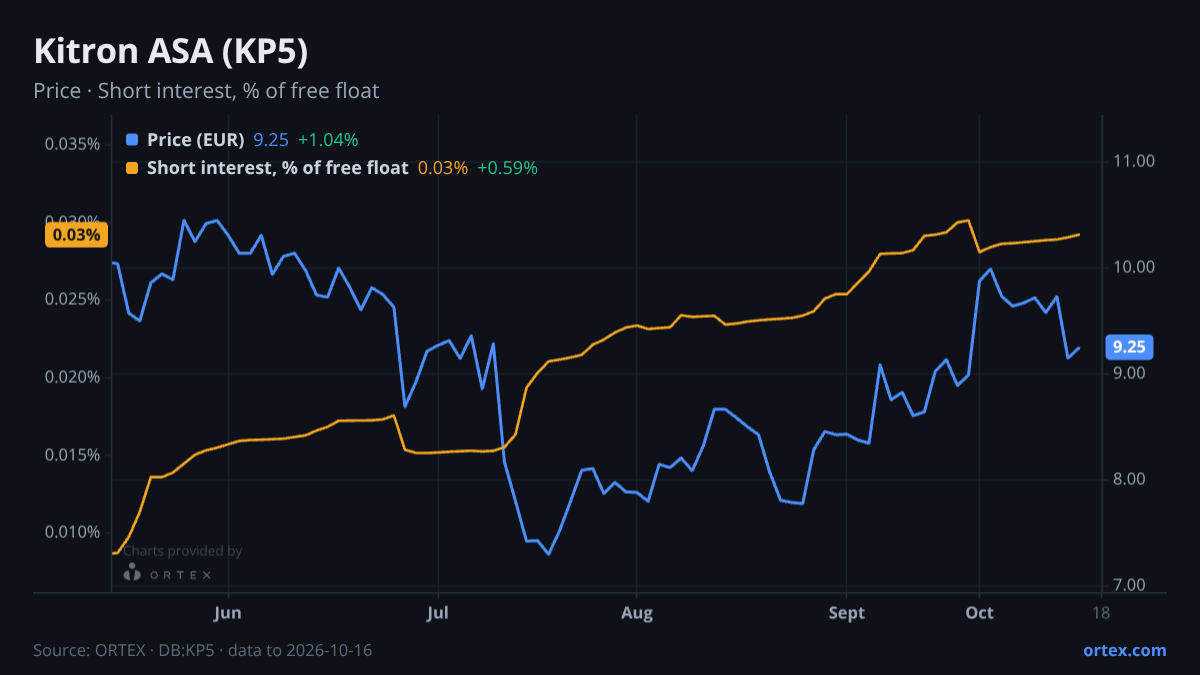Click the orange 0.03% value in legend
The height and width of the screenshot is (675, 1200).
tap(442, 168)
